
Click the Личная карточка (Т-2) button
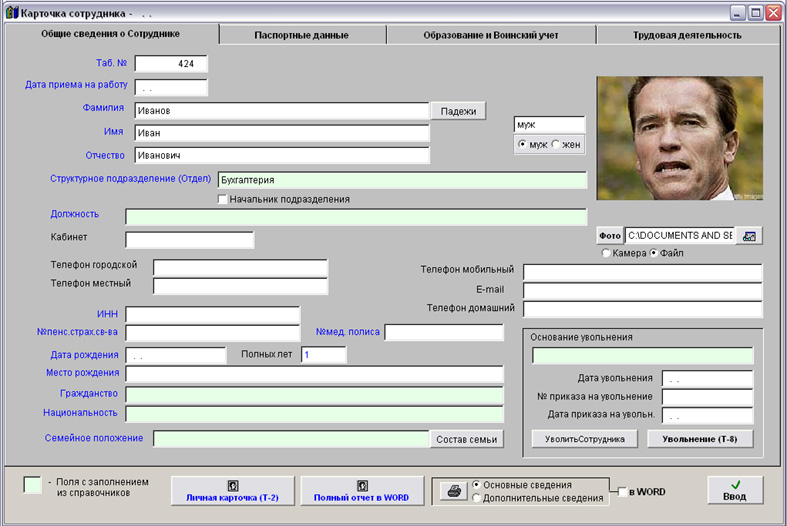232,490
